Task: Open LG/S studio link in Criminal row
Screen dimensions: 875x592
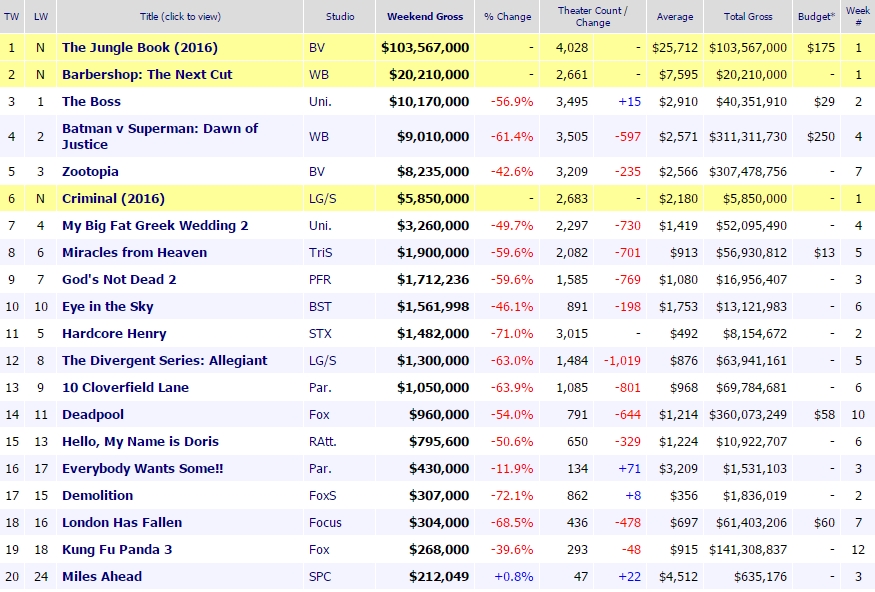Action: pos(323,199)
